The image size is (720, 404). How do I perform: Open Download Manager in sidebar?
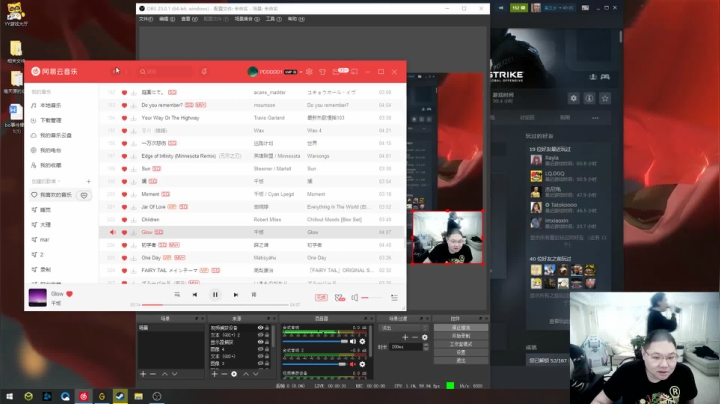coord(46,120)
